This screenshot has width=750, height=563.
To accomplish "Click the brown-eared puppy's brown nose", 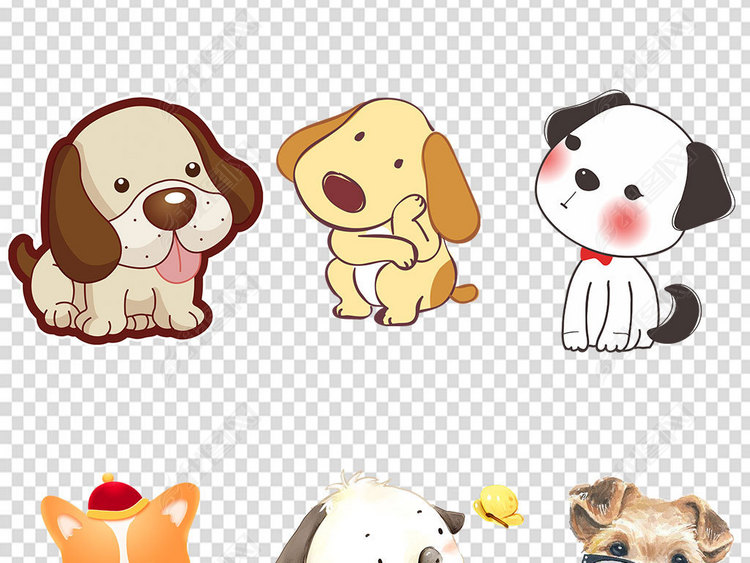I will click(168, 207).
